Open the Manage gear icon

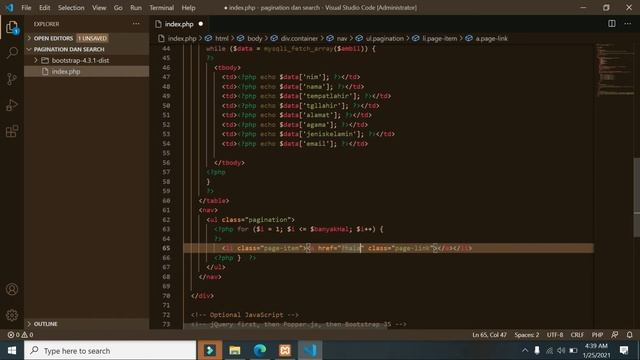tap(12, 315)
